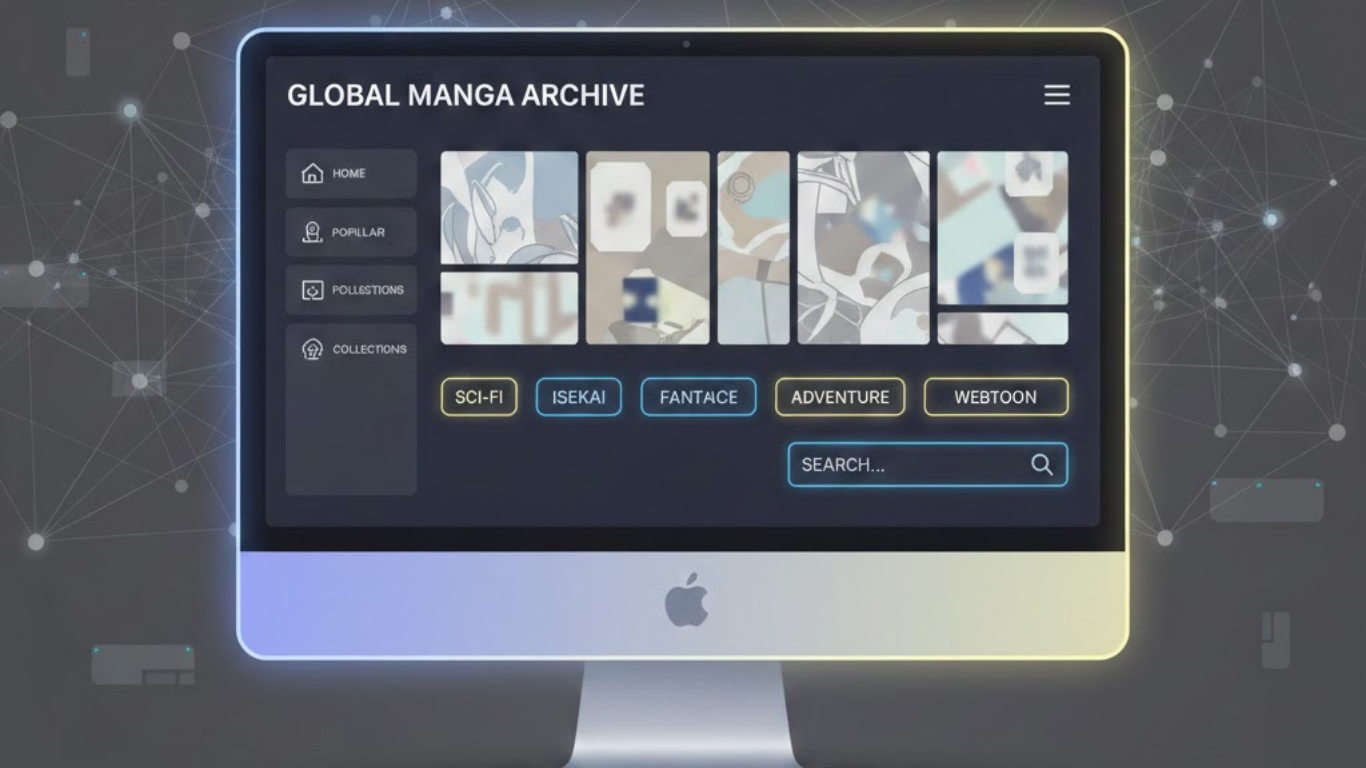Click the magnifying glass search icon

[1041, 465]
